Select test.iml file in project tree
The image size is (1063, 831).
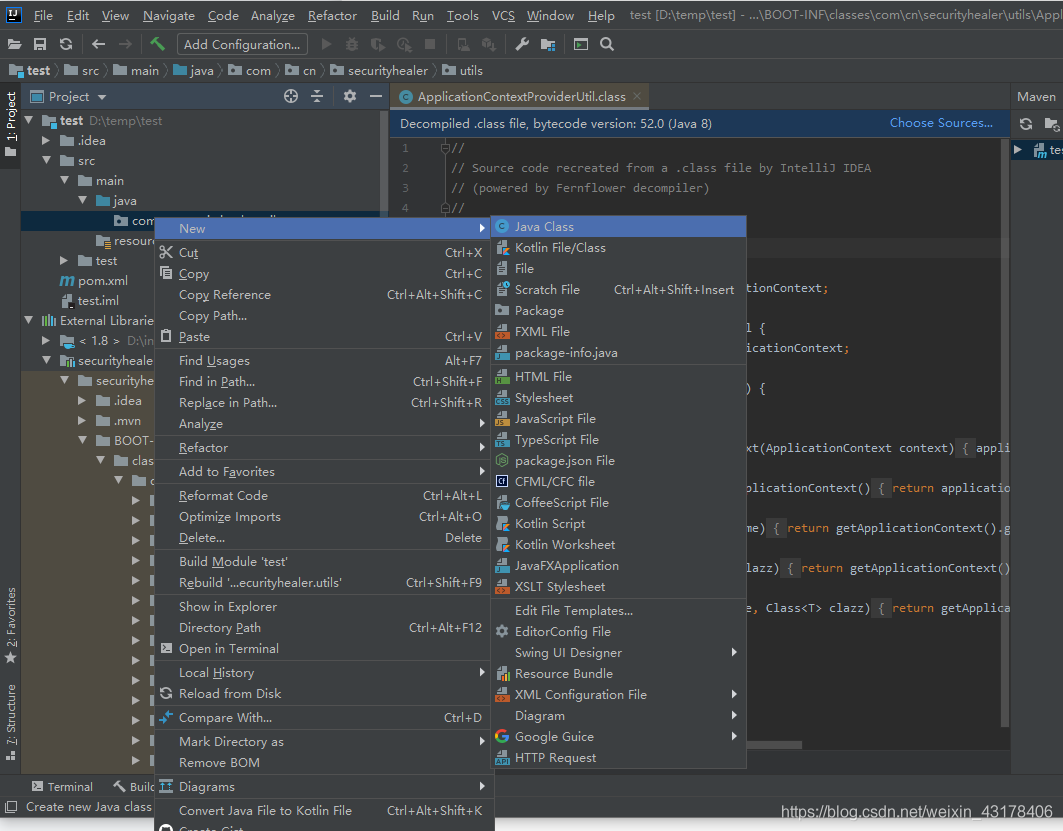click(x=90, y=300)
